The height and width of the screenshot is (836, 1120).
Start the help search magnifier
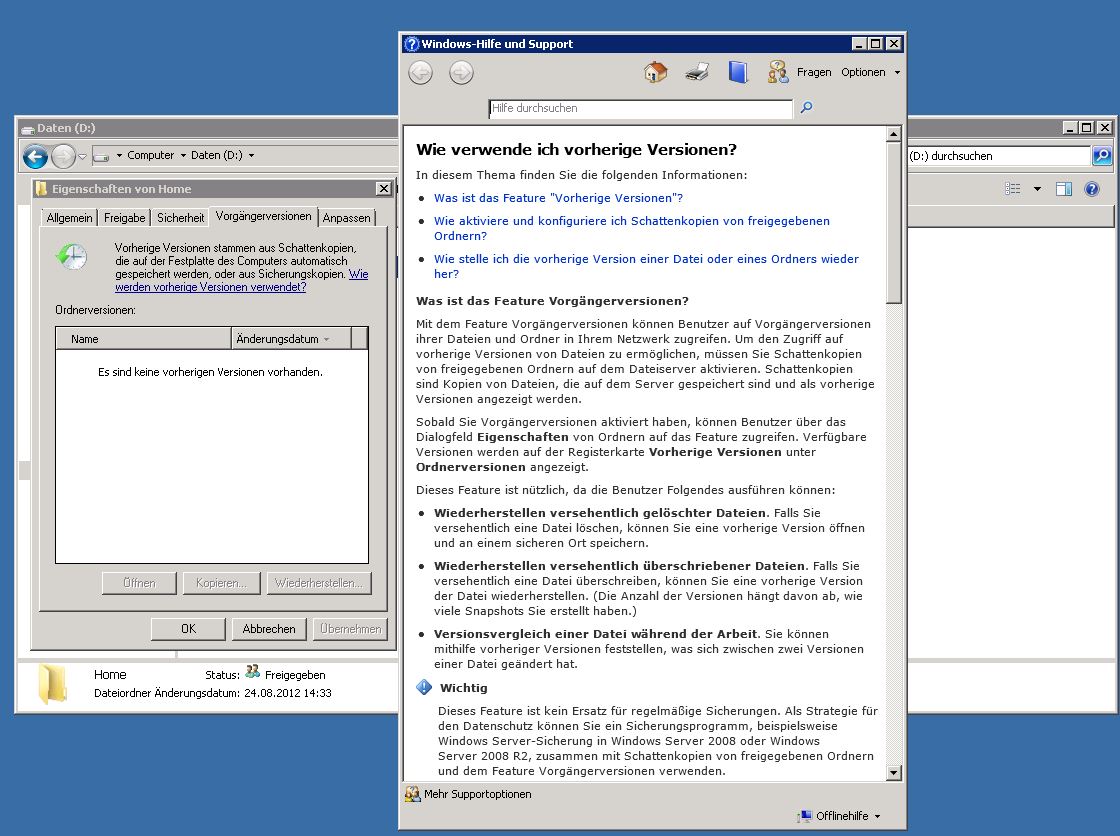click(806, 107)
